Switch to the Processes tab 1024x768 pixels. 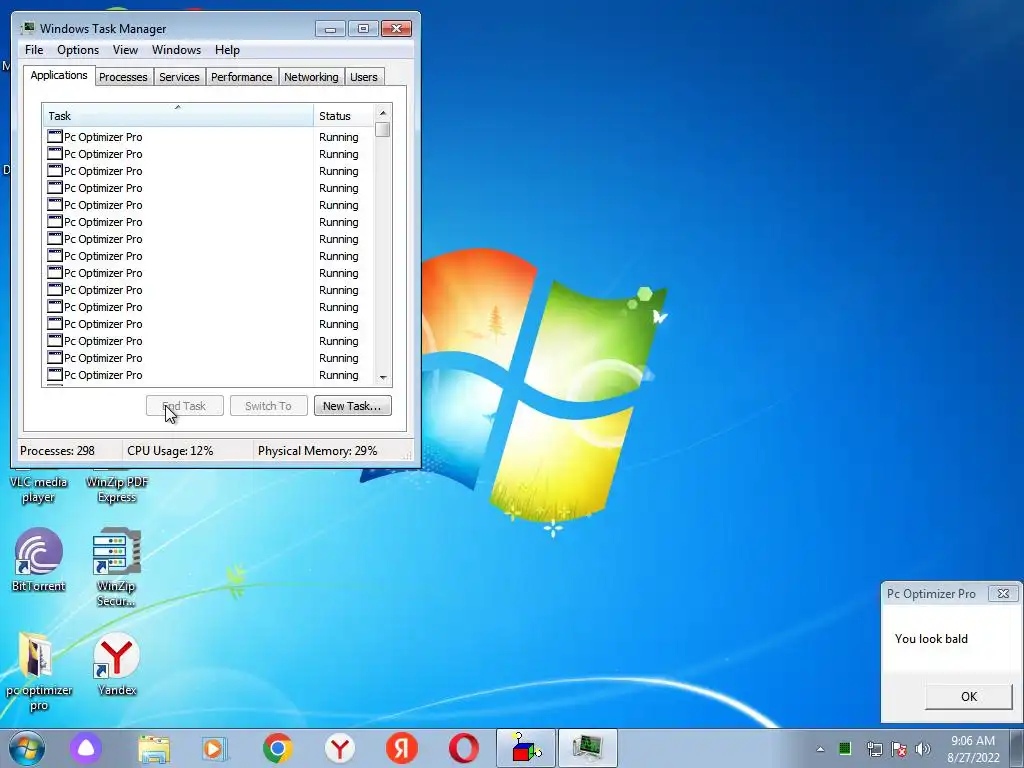[123, 77]
